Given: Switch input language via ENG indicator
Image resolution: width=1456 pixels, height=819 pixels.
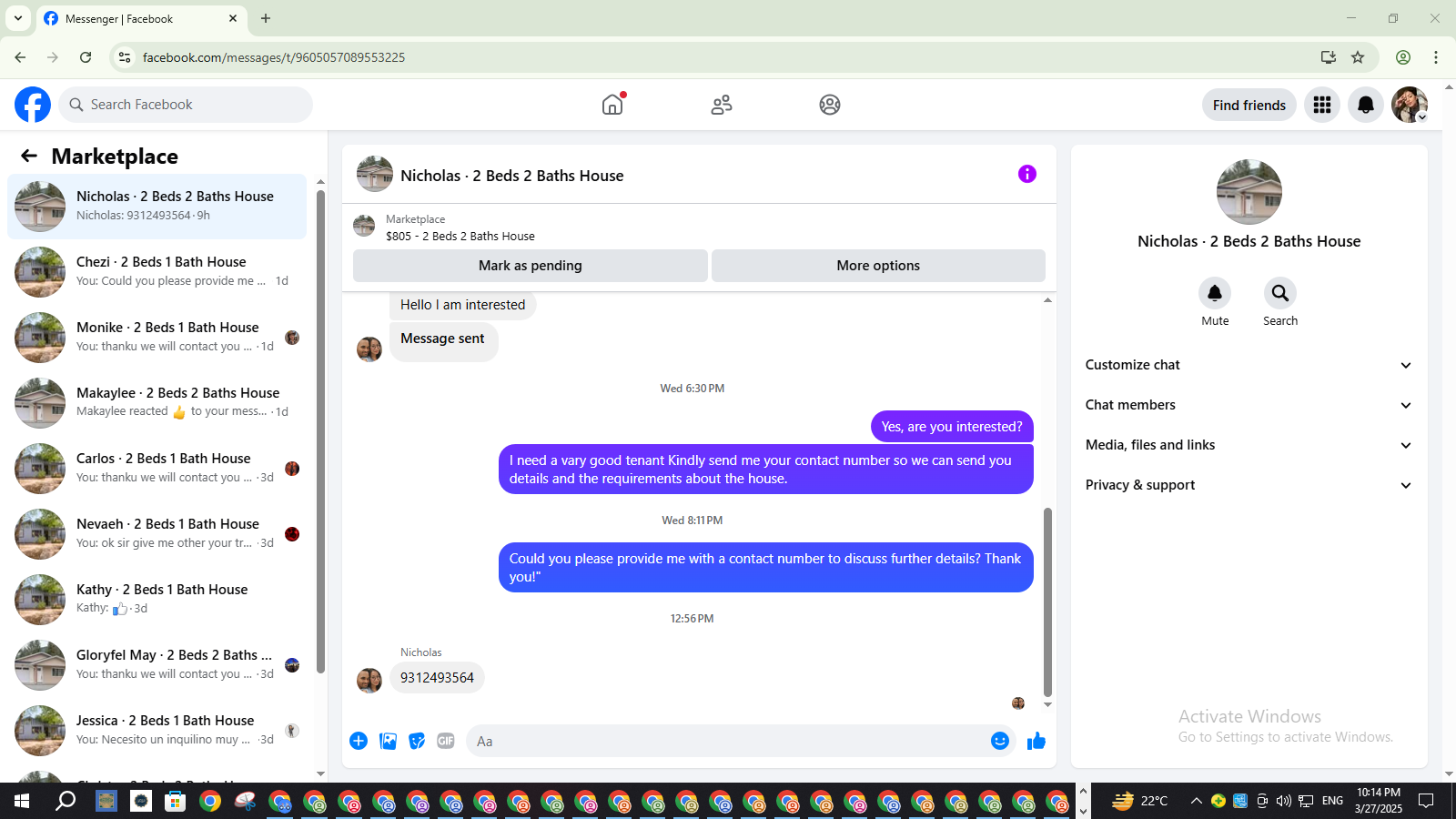Looking at the screenshot, I should (x=1332, y=801).
